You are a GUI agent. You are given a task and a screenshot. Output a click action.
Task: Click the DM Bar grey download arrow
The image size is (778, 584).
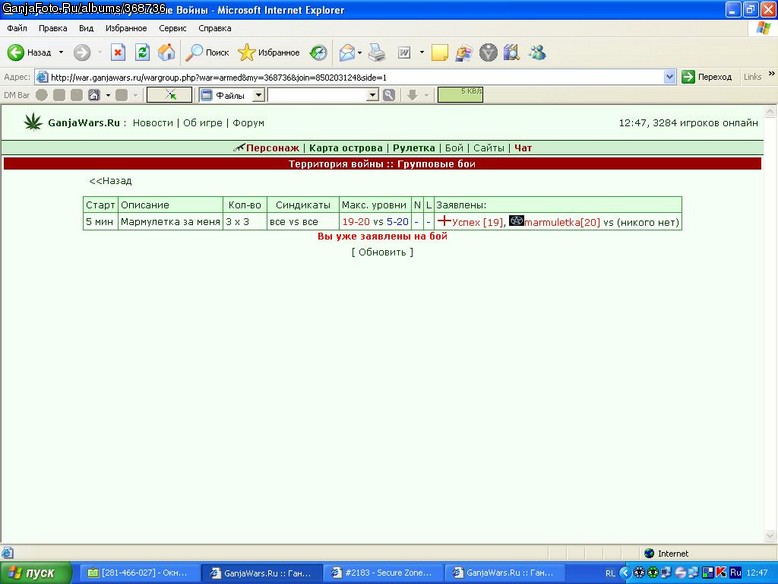tap(412, 95)
